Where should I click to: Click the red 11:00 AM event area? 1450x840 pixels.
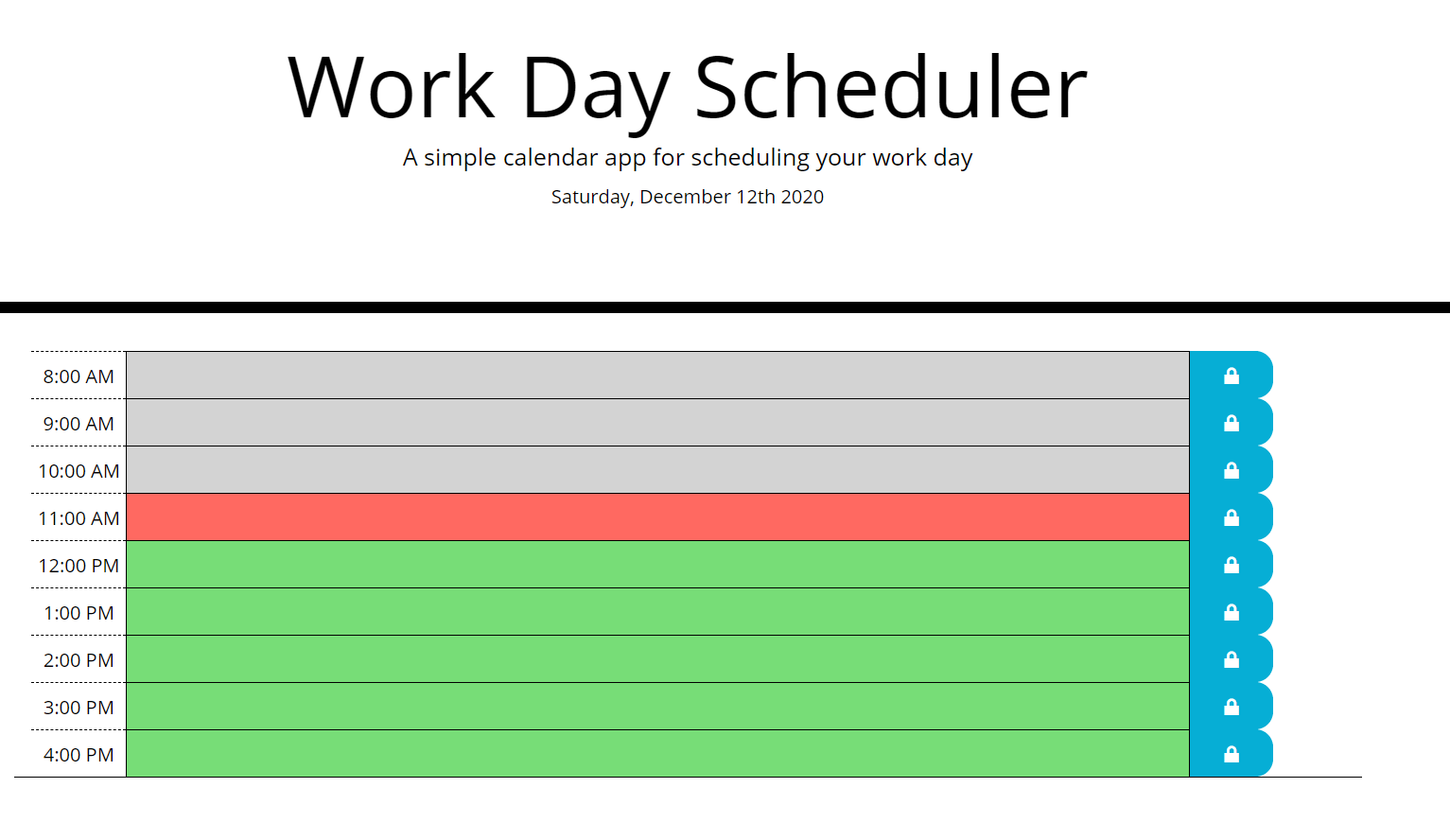(657, 516)
